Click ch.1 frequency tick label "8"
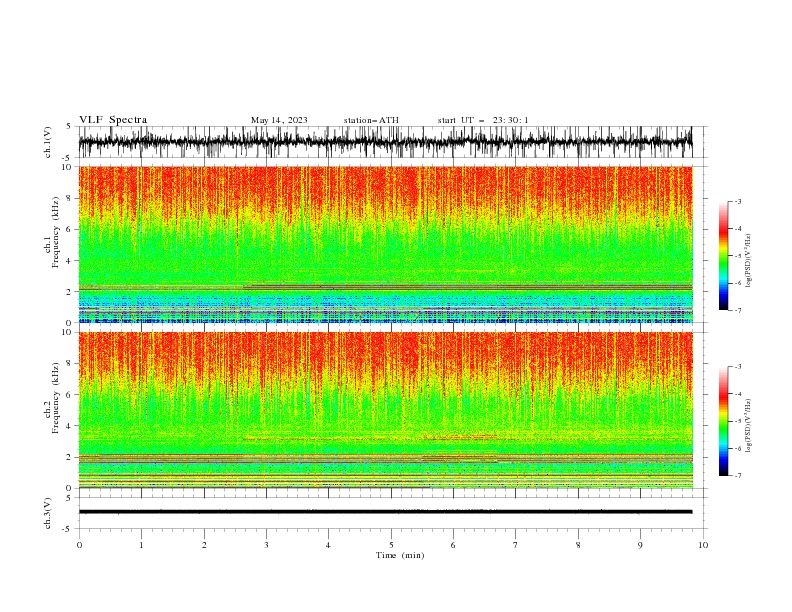Screen dimensions: 792x612 click(x=70, y=198)
